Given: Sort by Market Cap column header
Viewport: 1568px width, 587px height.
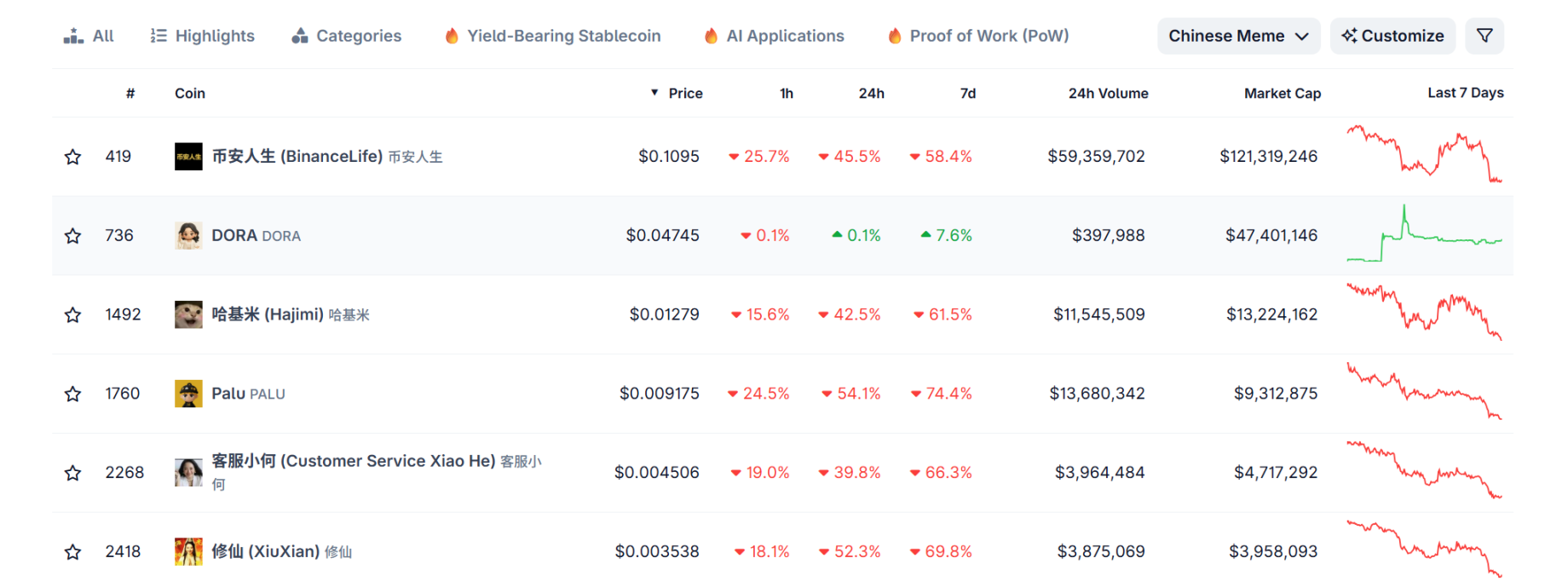Looking at the screenshot, I should click(1282, 94).
